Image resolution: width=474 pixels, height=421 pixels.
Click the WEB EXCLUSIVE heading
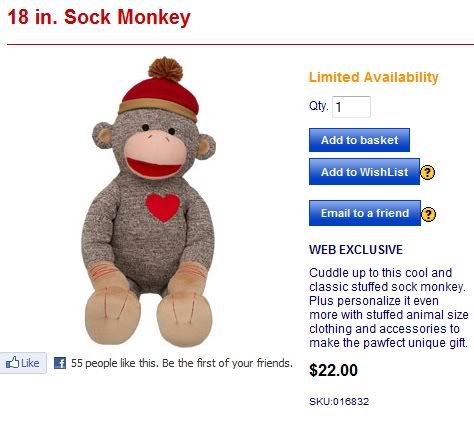click(356, 250)
